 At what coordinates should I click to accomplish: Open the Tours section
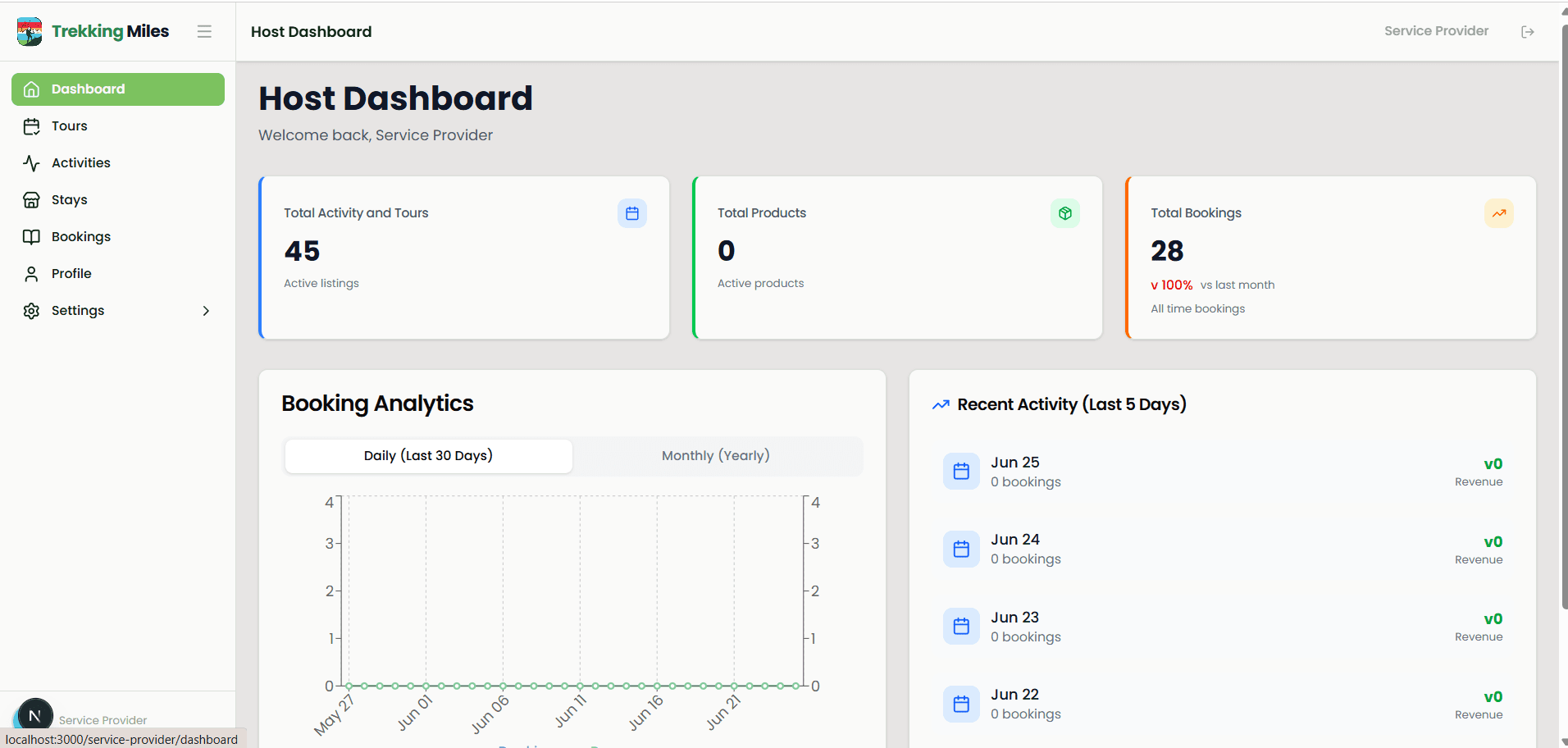click(118, 126)
